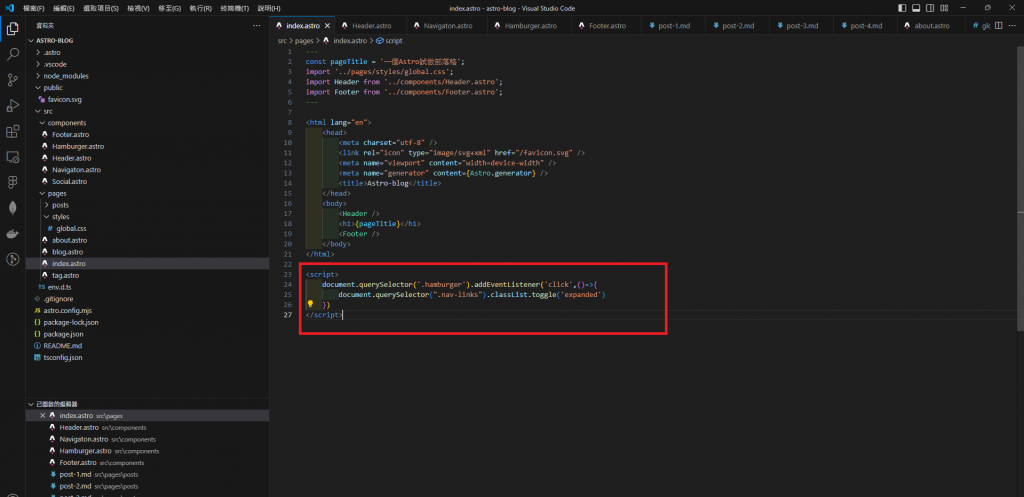Open the 說明(H) menu

(268, 8)
